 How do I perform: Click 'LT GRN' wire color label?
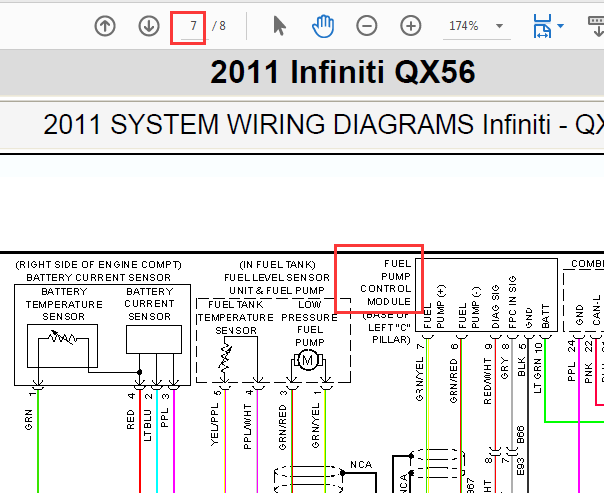[x=538, y=376]
